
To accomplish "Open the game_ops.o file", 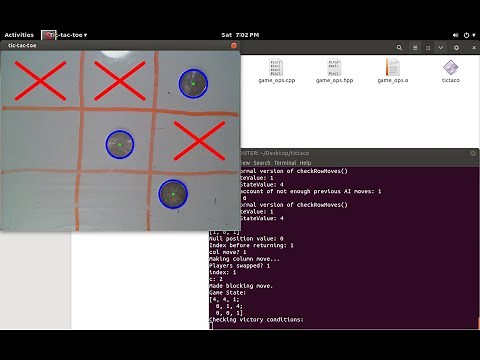I will (393, 71).
